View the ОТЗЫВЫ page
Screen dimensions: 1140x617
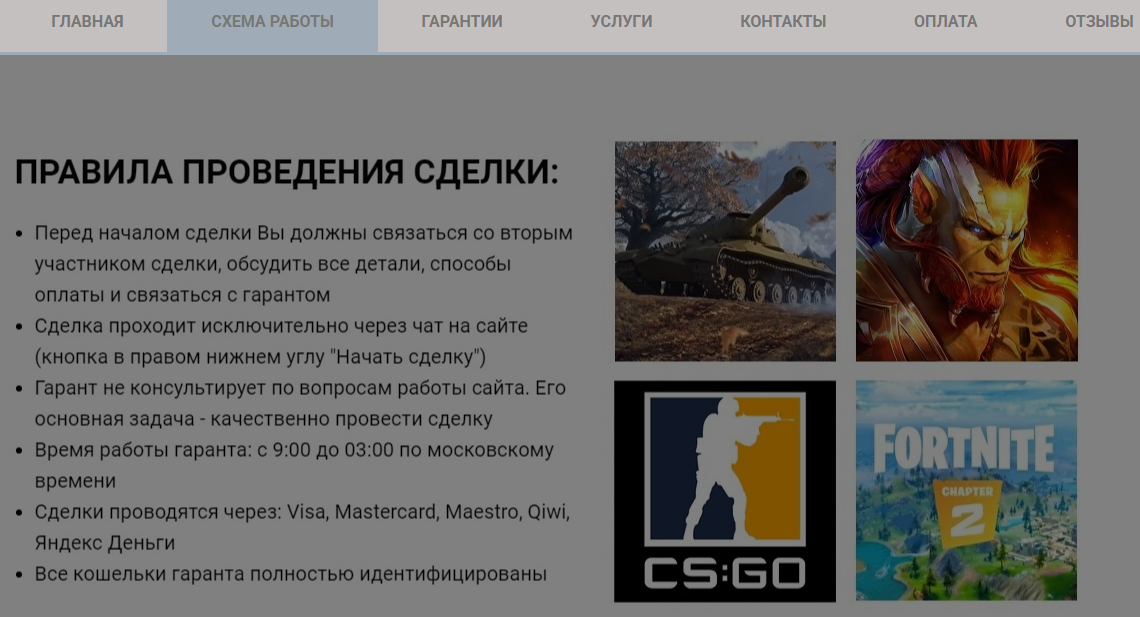point(1098,21)
